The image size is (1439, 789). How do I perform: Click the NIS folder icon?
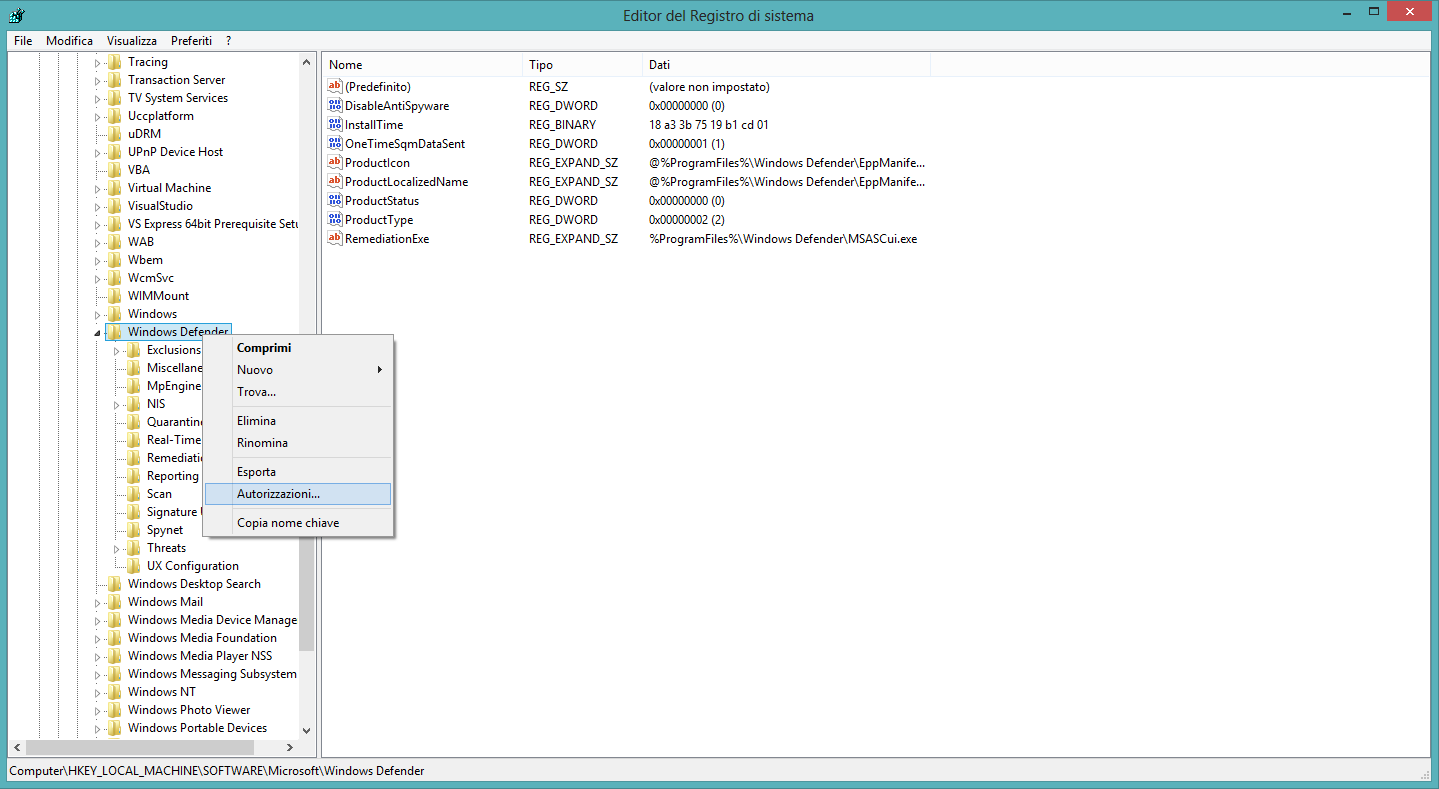click(x=133, y=404)
